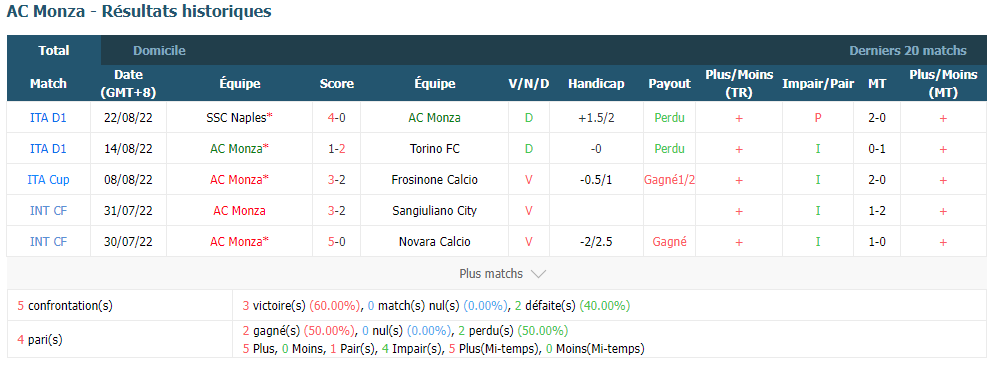Open the Domicile tab
Image resolution: width=994 pixels, height=368 pixels.
159,51
